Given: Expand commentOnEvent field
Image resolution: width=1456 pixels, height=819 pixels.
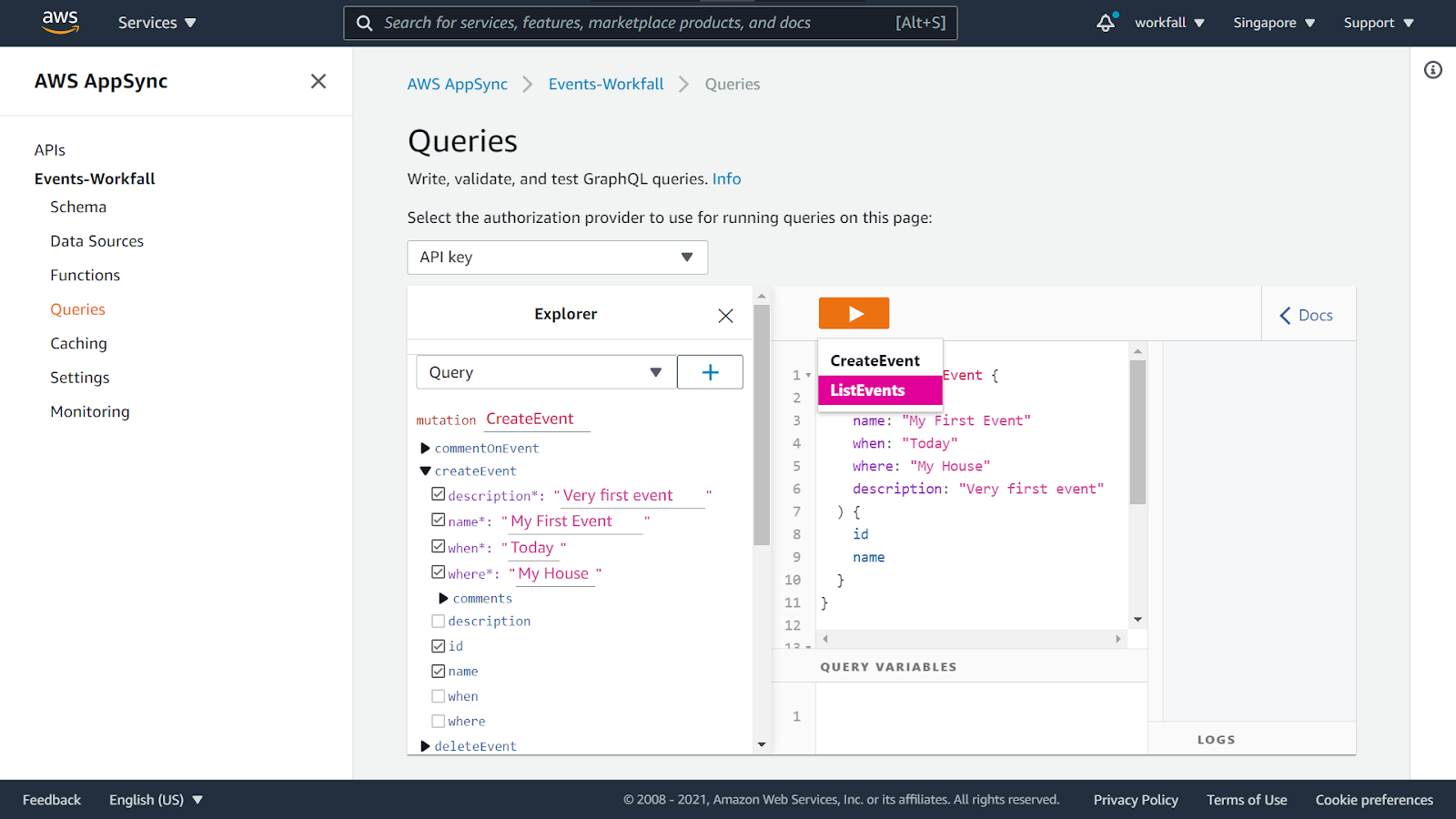Looking at the screenshot, I should (425, 449).
